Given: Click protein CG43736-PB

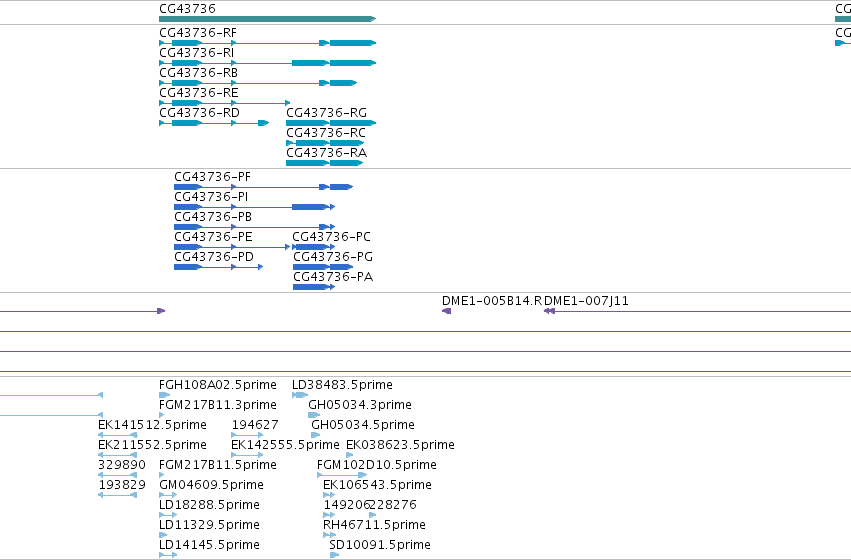Looking at the screenshot, I should (x=255, y=227).
